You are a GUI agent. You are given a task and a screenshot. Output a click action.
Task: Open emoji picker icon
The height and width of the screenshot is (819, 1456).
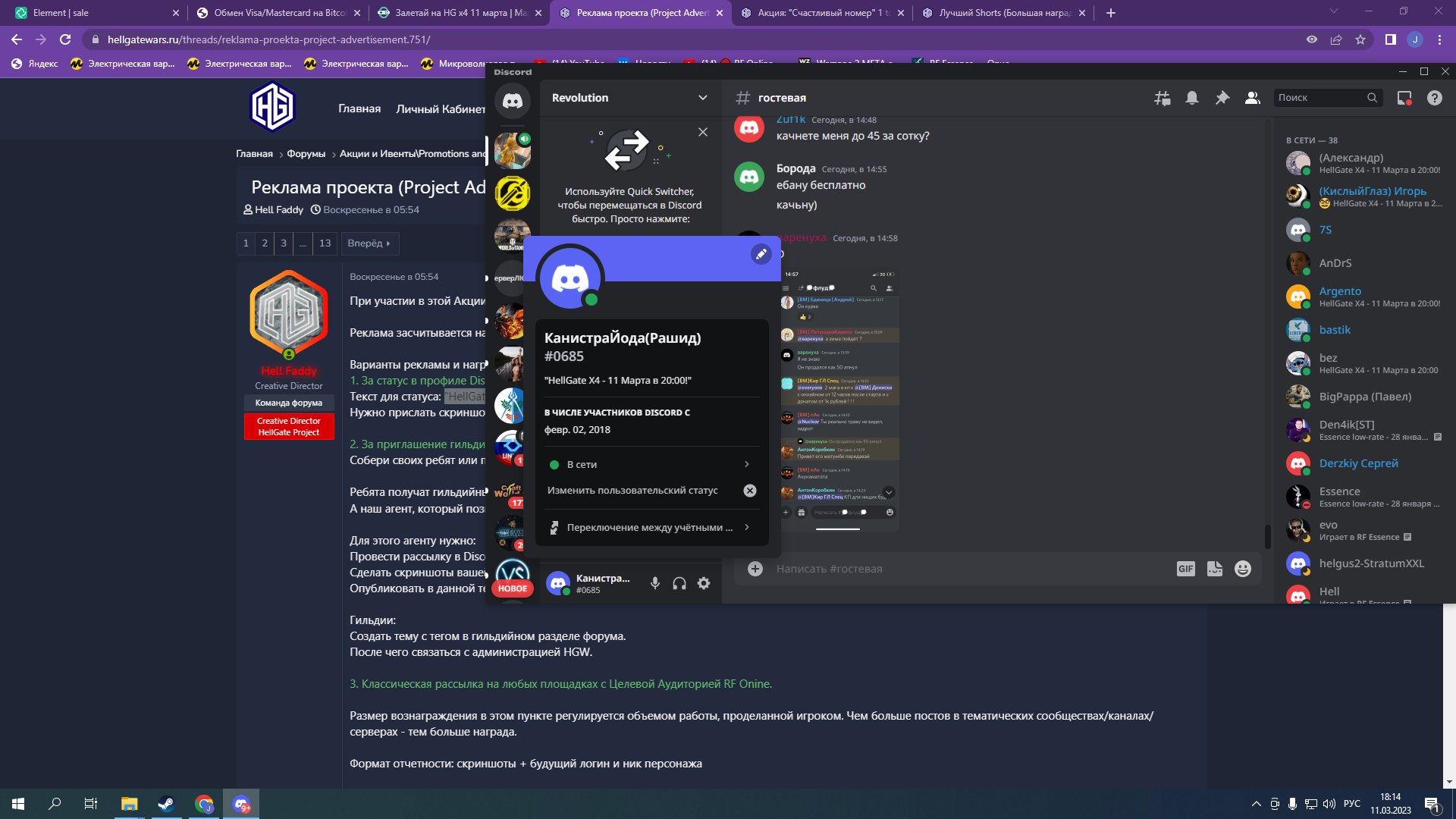[x=1243, y=569]
